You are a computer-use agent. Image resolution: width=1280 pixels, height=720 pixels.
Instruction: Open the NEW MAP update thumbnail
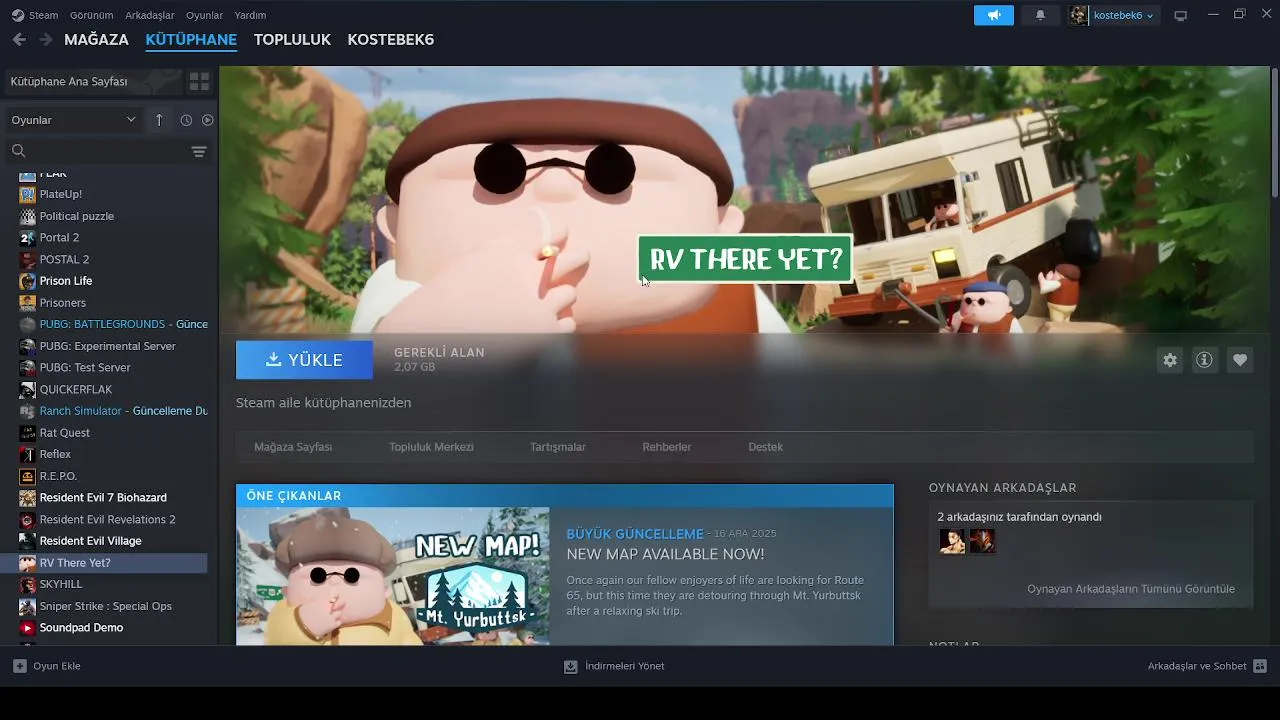click(x=393, y=576)
